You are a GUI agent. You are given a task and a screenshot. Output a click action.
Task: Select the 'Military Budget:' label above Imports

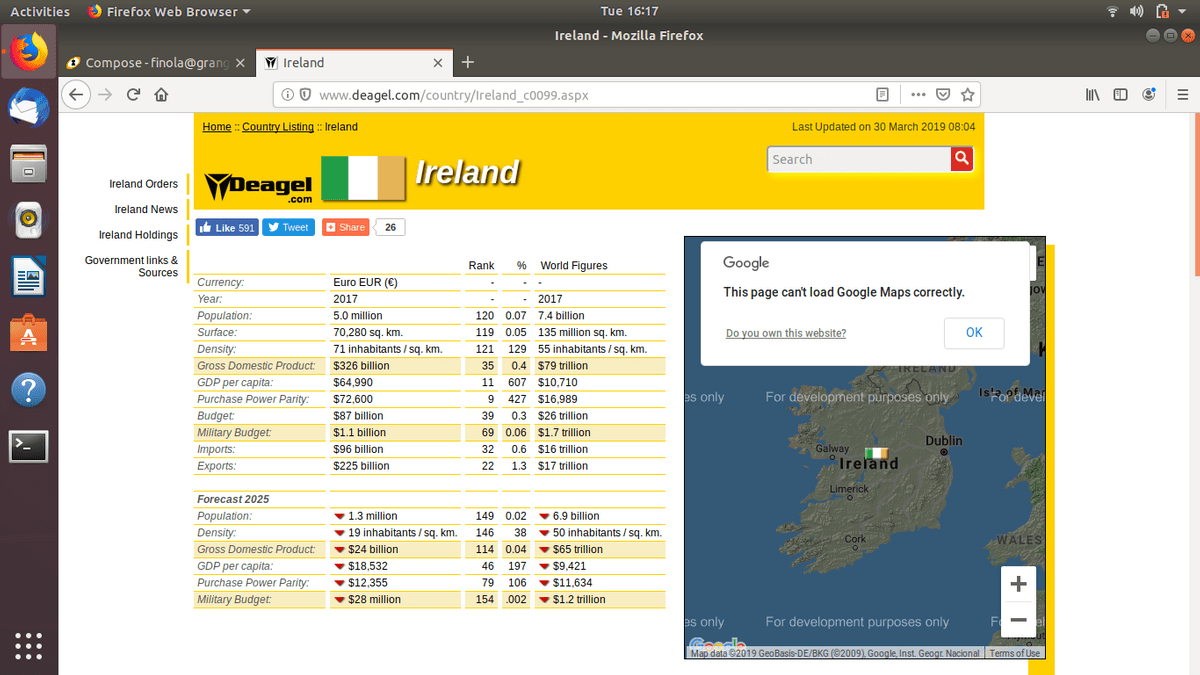pyautogui.click(x=236, y=433)
